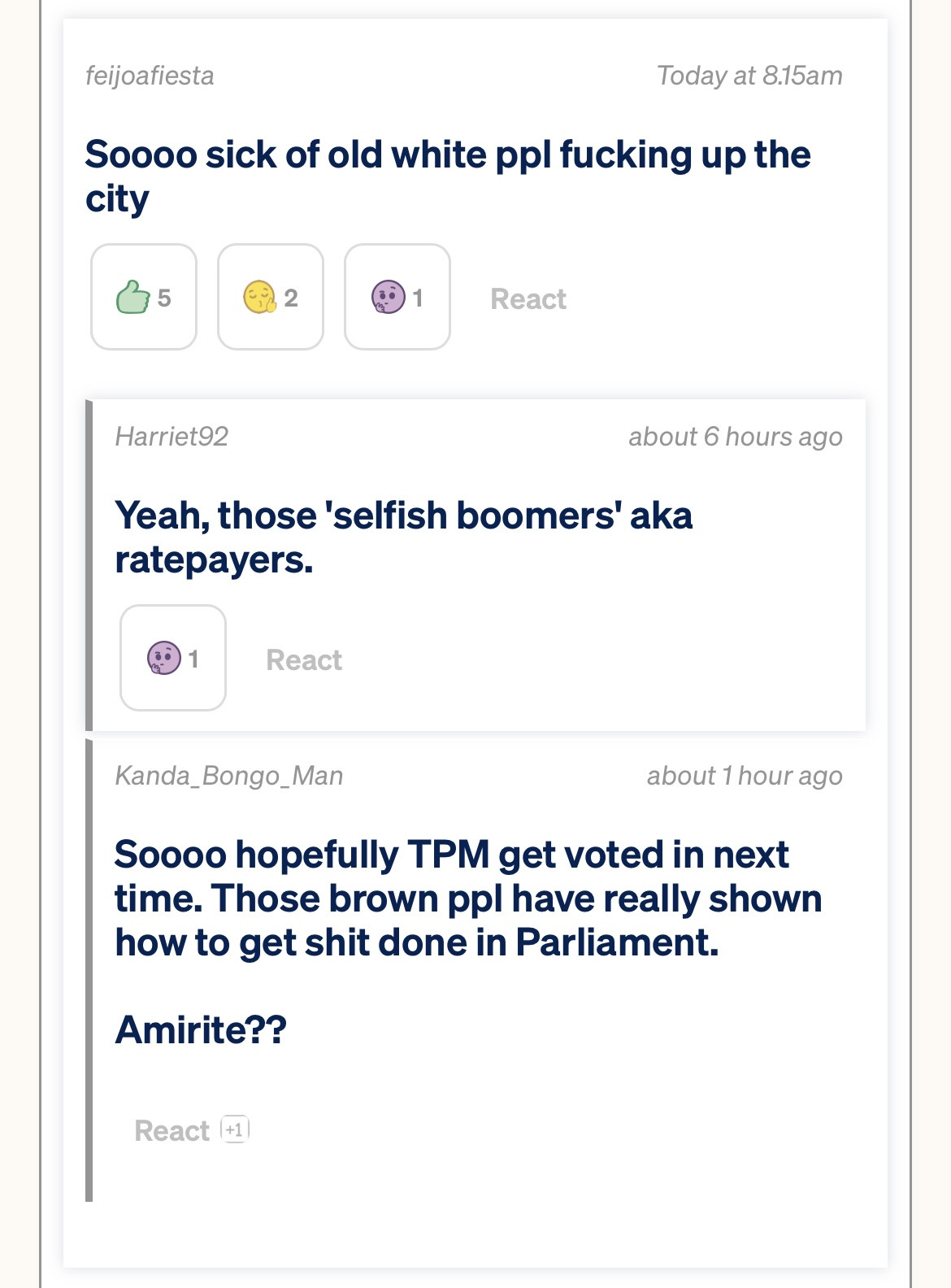Select Harriet92's 'selfish boomers' reply text
Image resolution: width=951 pixels, height=1288 pixels.
[404, 537]
